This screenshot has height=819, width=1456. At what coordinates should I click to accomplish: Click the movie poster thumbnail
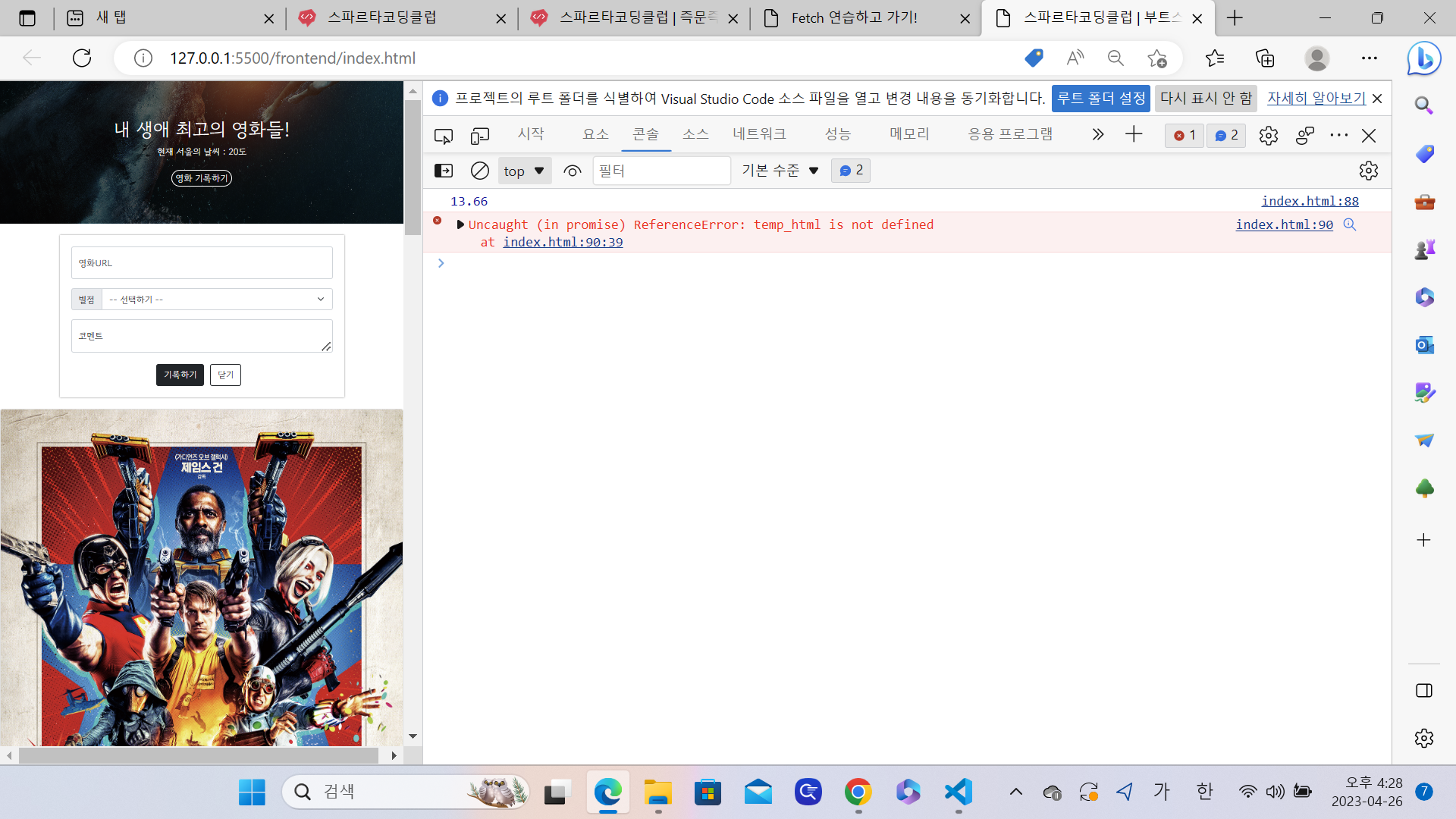pyautogui.click(x=202, y=578)
